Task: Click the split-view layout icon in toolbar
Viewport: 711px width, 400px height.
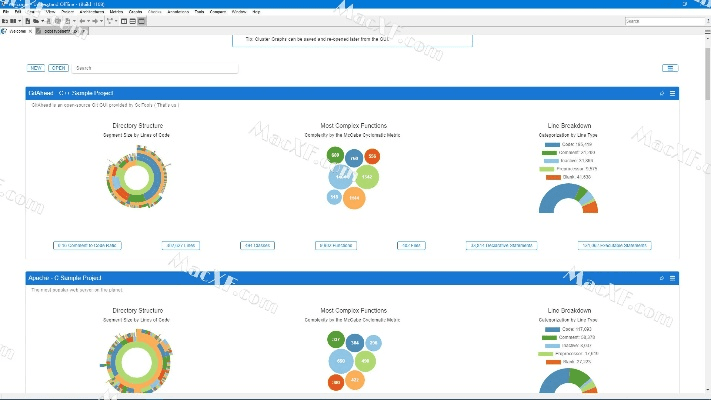Action: click(133, 21)
